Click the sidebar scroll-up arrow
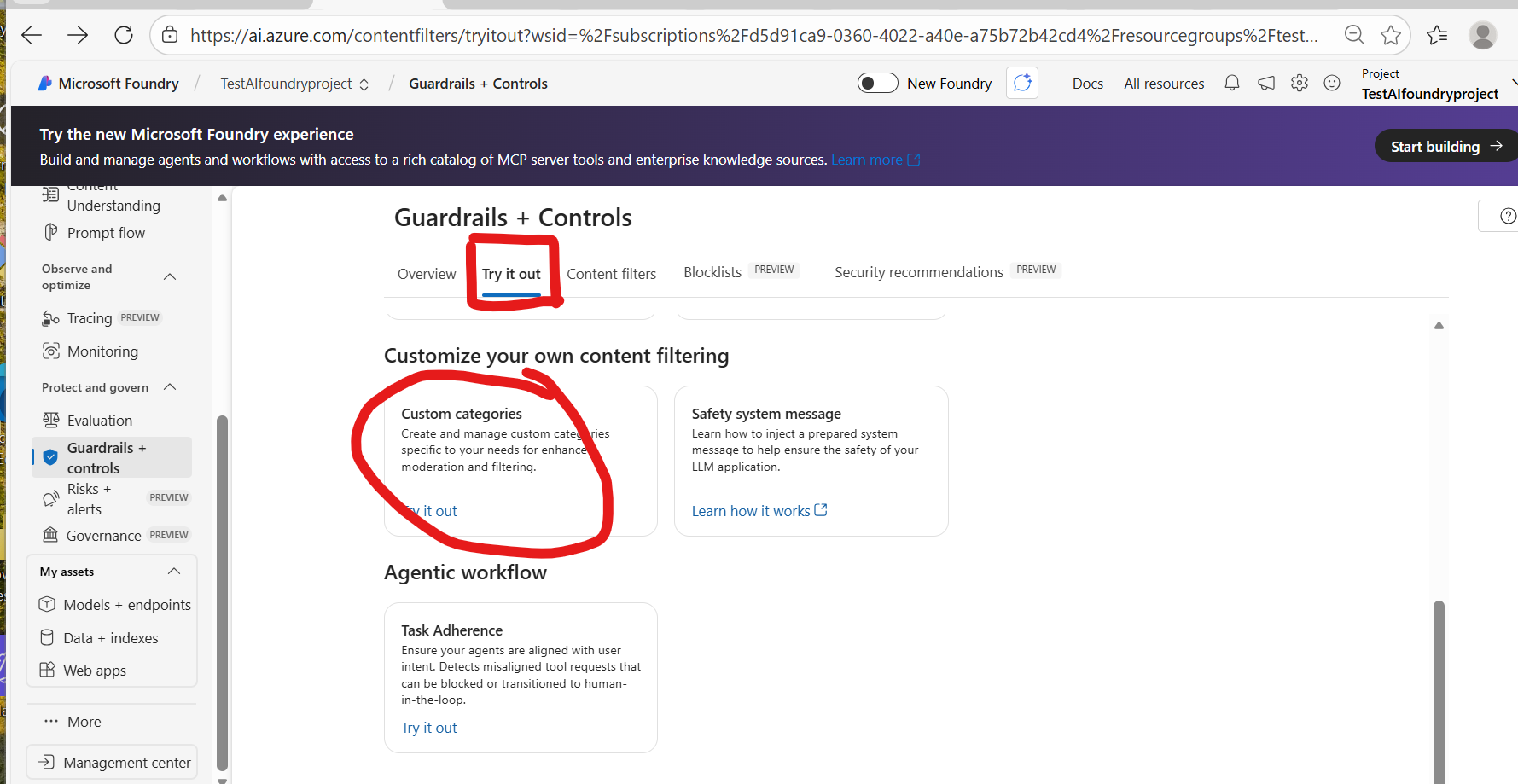The width and height of the screenshot is (1518, 784). coord(223,197)
